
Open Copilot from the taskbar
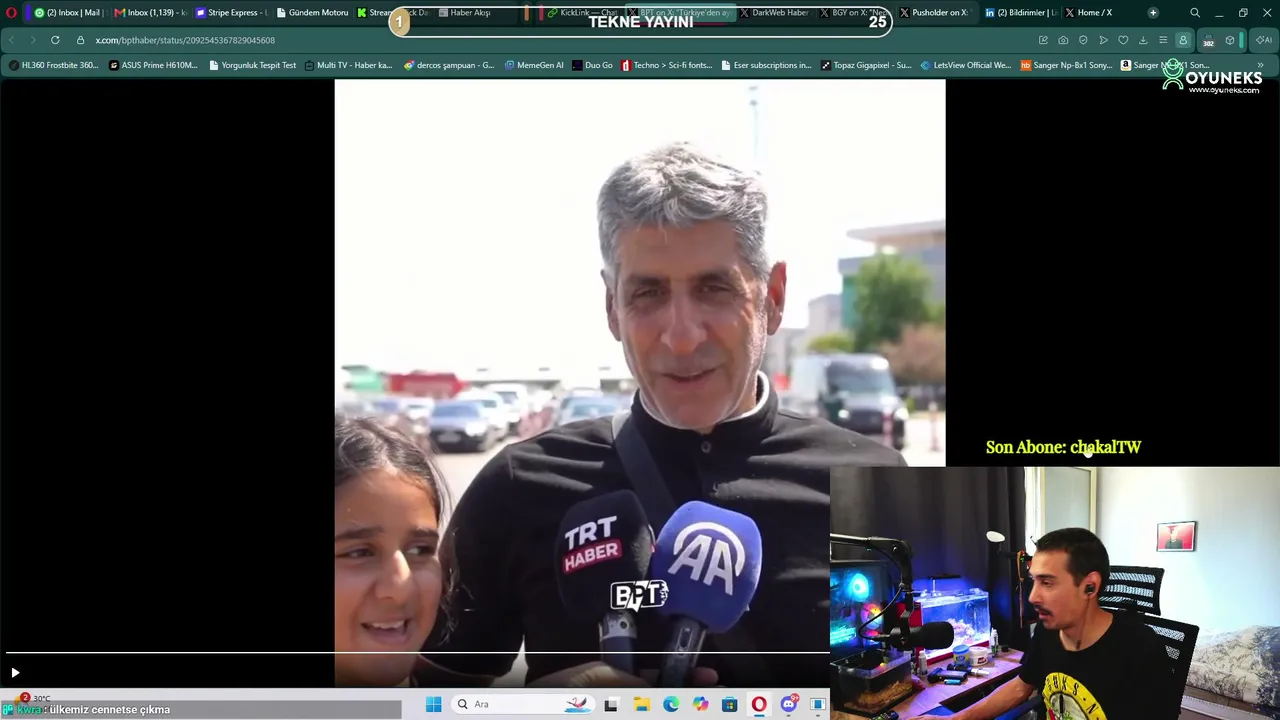700,705
